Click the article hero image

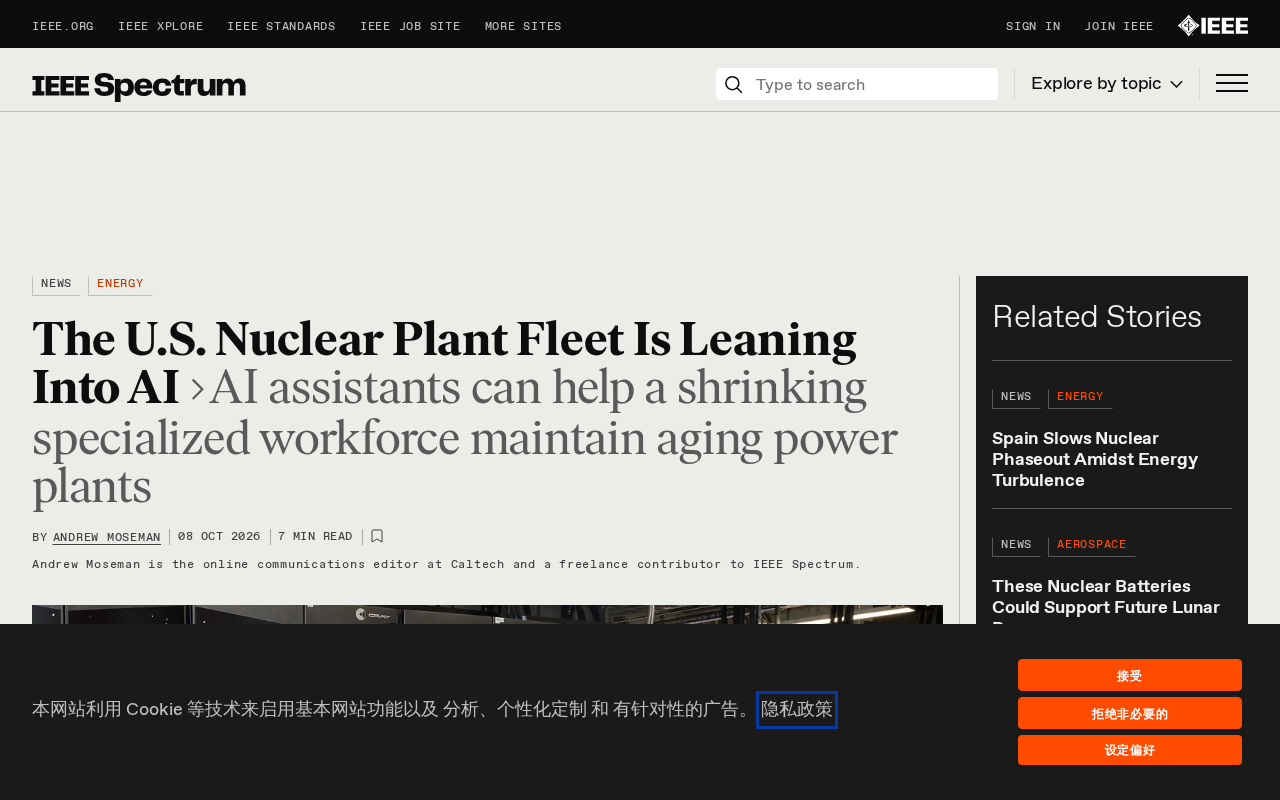click(487, 615)
